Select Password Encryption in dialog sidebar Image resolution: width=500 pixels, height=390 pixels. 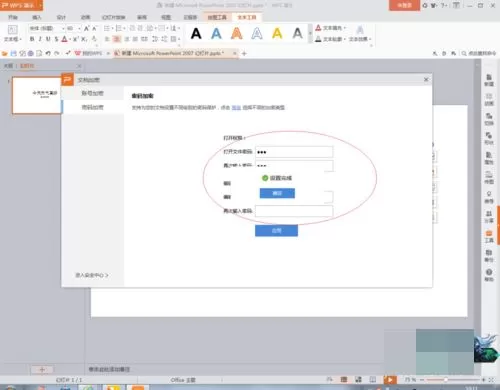coord(93,107)
